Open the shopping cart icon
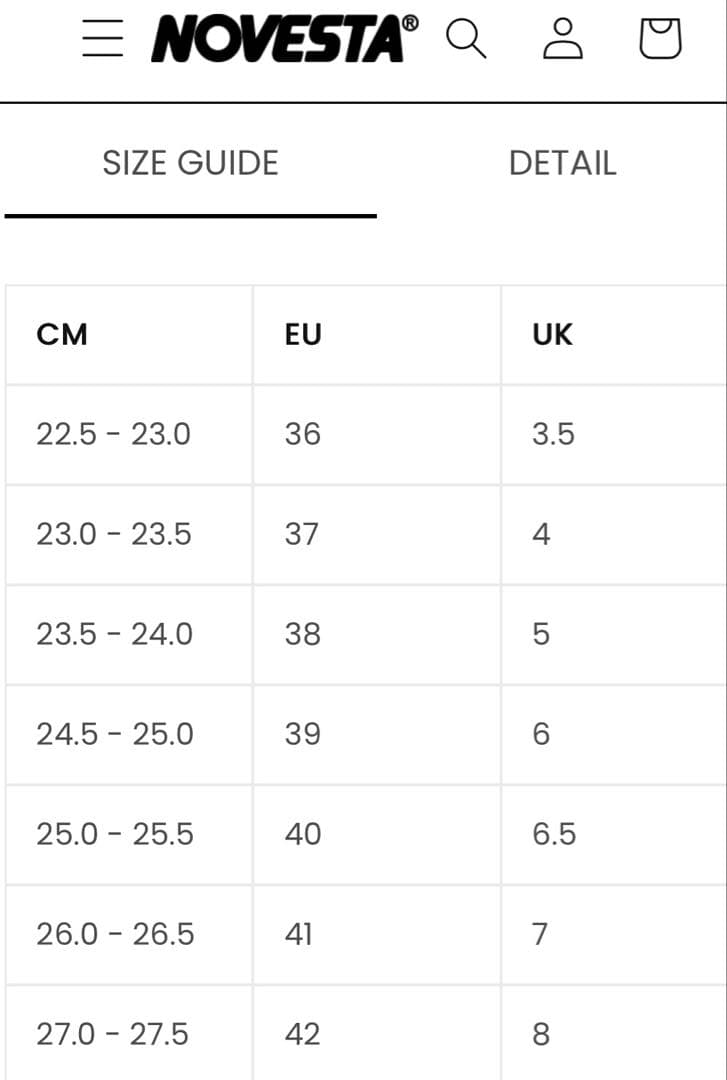 point(660,39)
